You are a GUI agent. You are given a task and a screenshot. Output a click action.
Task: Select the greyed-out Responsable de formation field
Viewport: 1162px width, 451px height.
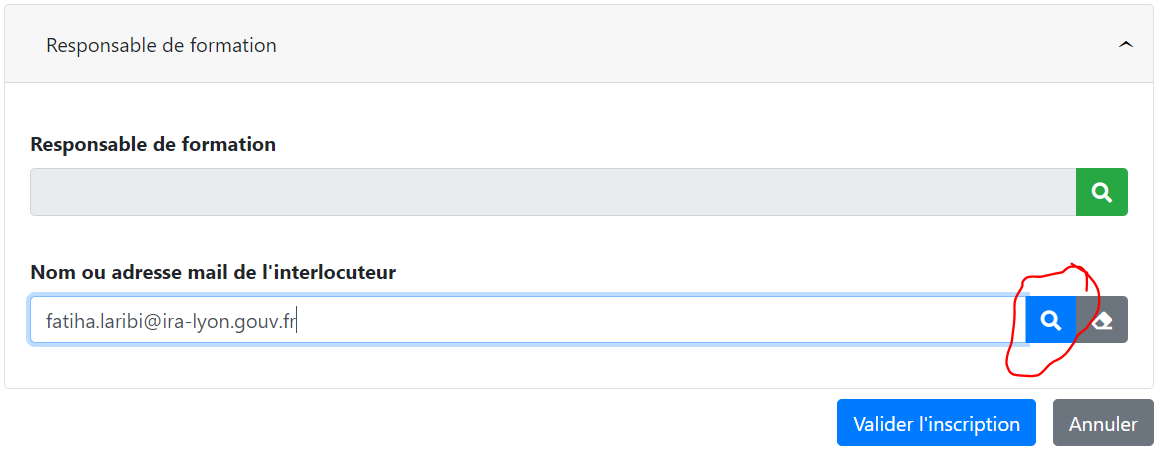click(553, 193)
